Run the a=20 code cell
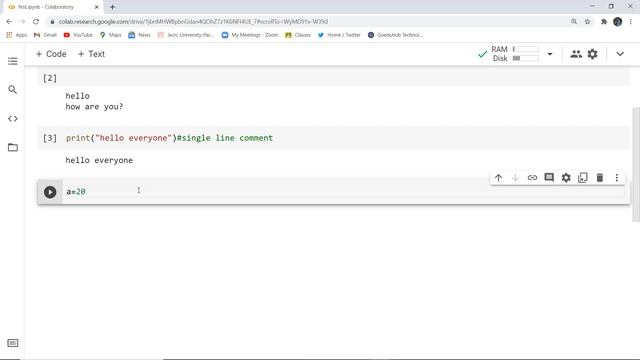 50,192
